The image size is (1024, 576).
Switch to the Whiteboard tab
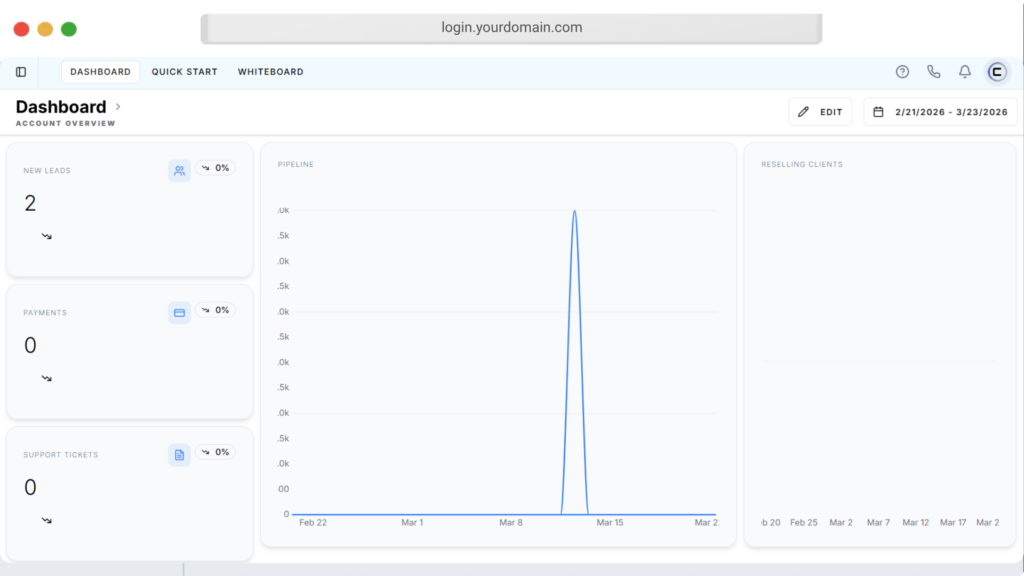point(270,72)
